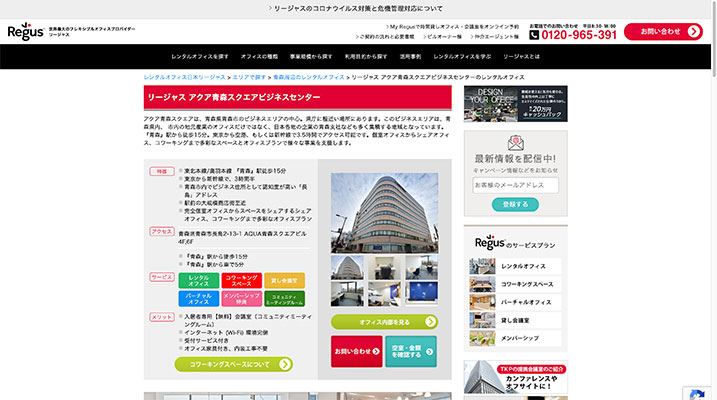
Task: Click the arrow icon on header お問い合わせ button
Action: pyautogui.click(x=693, y=32)
